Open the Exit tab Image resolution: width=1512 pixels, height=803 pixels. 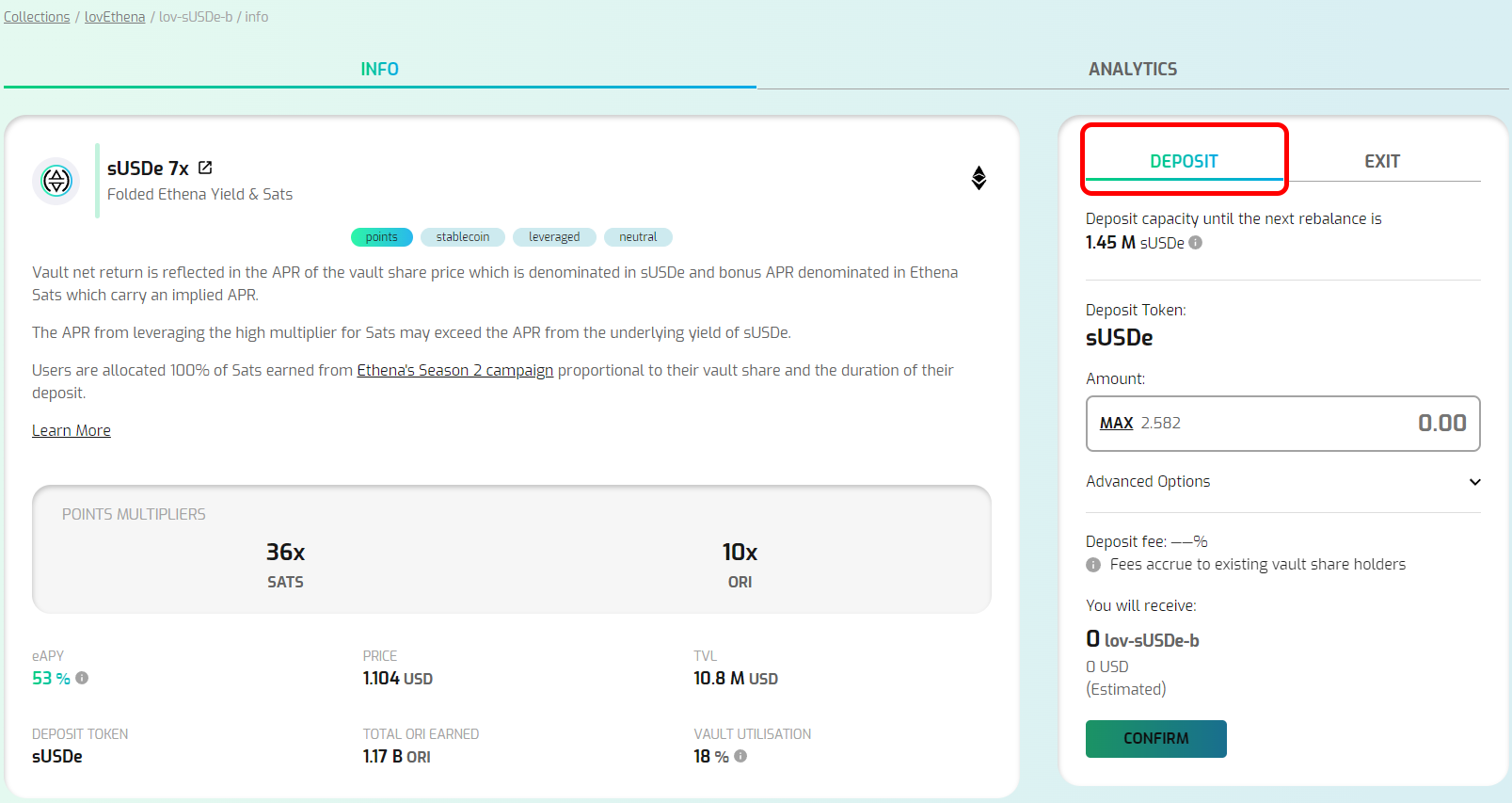(1381, 161)
